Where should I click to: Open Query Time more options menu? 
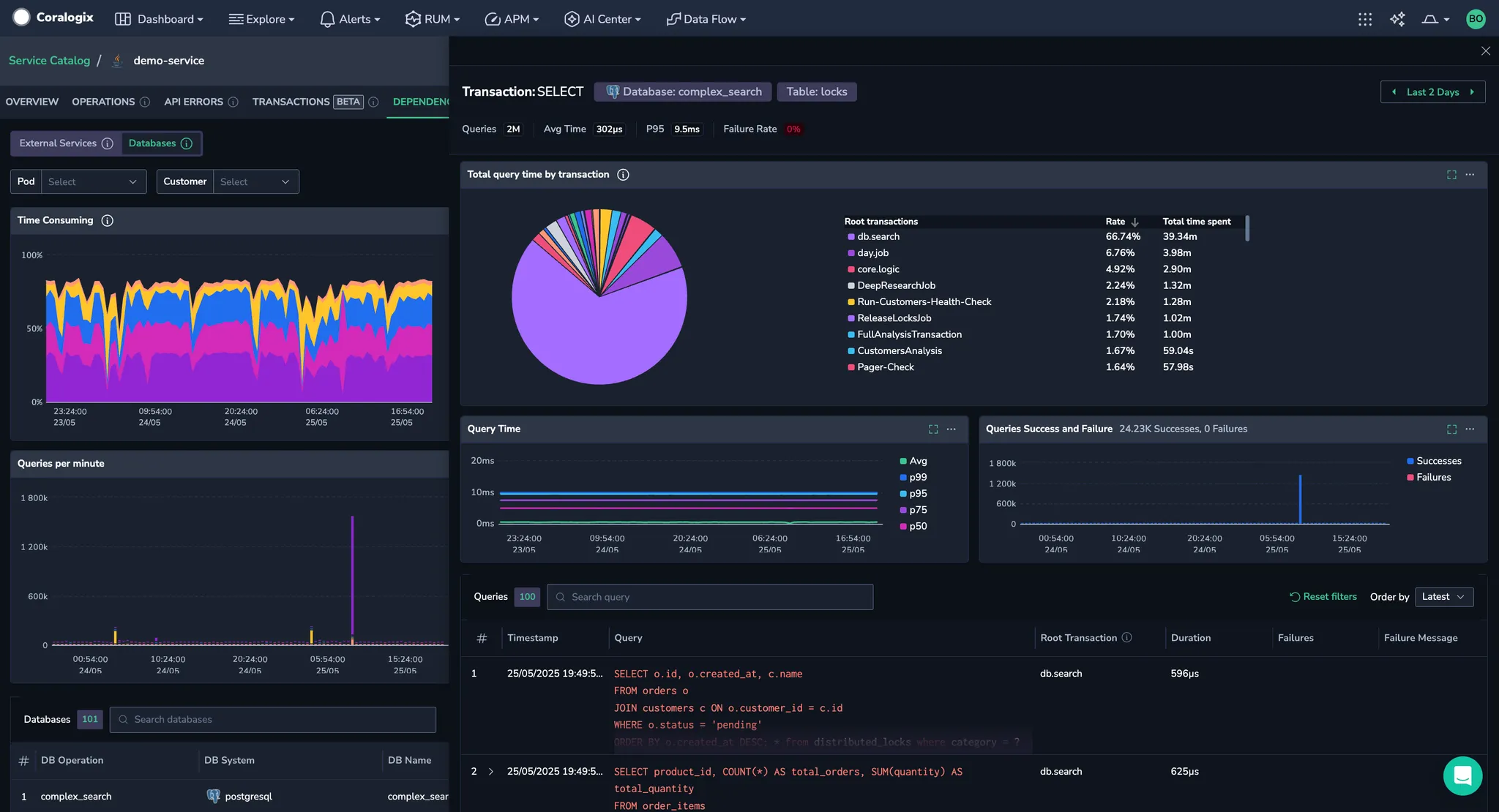[951, 429]
